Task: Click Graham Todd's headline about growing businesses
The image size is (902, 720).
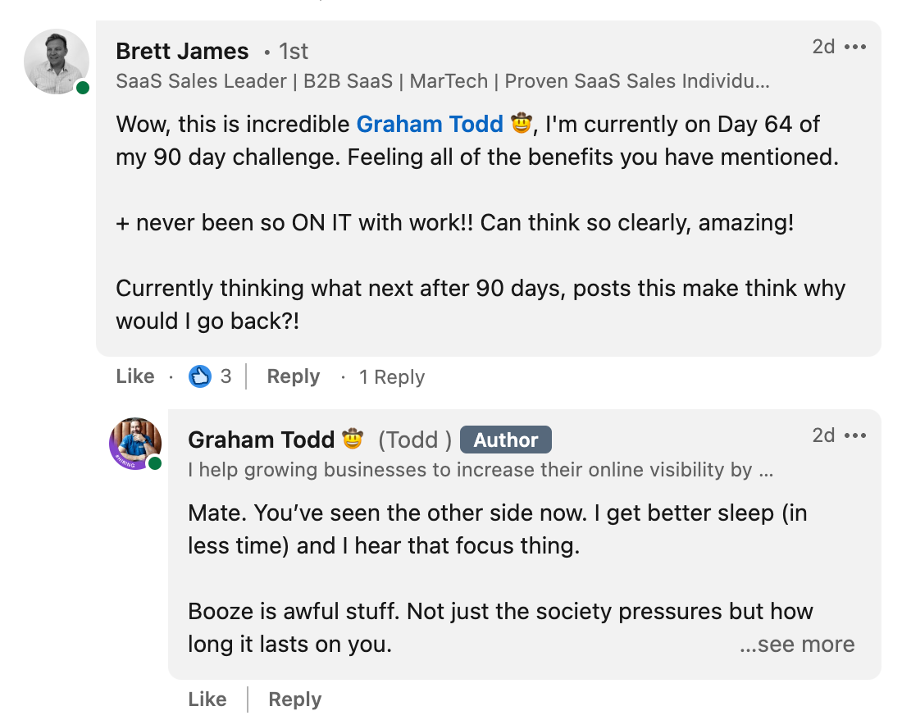Action: 480,470
